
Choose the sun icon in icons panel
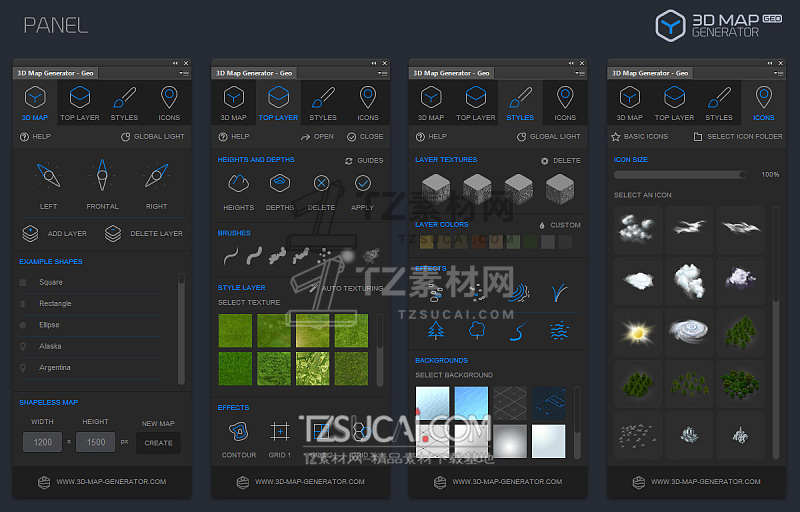click(x=637, y=332)
